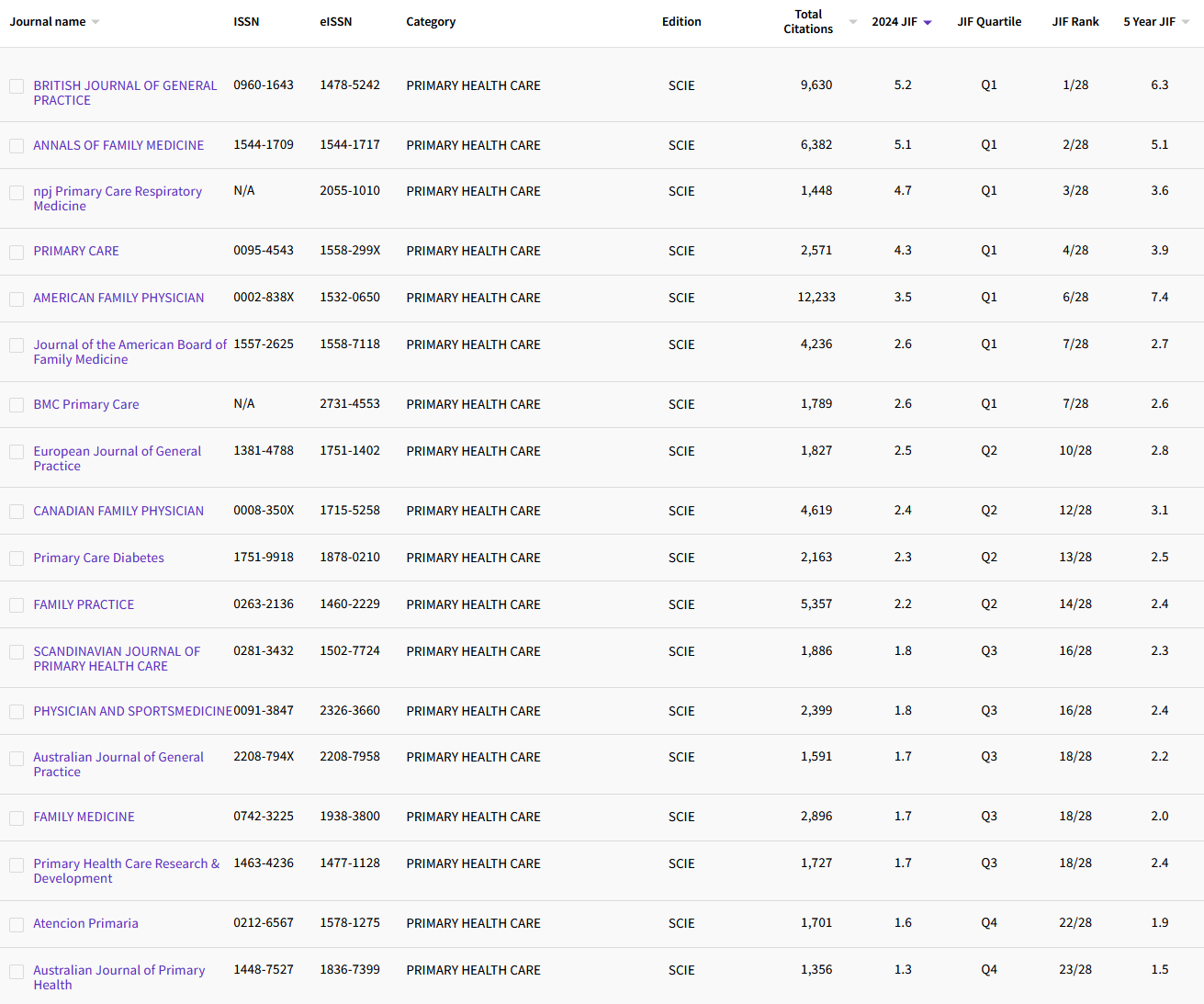Click the JIF Quartile column header
This screenshot has width=1204, height=1004.
coord(989,21)
